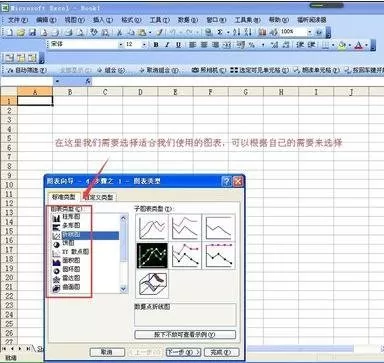
Task: Open the 编辑 menu
Action: (46, 20)
